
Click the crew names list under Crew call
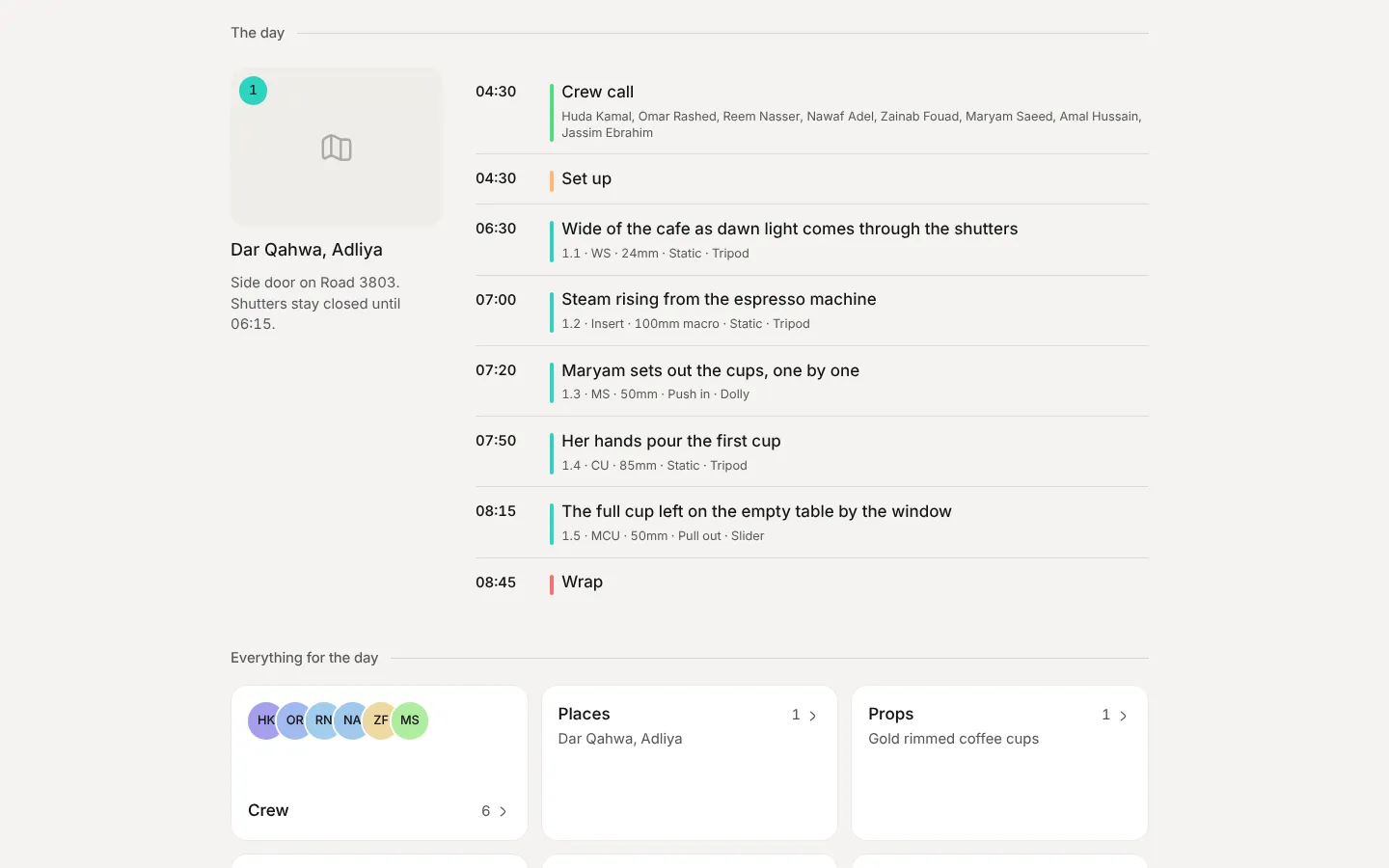pyautogui.click(x=852, y=124)
